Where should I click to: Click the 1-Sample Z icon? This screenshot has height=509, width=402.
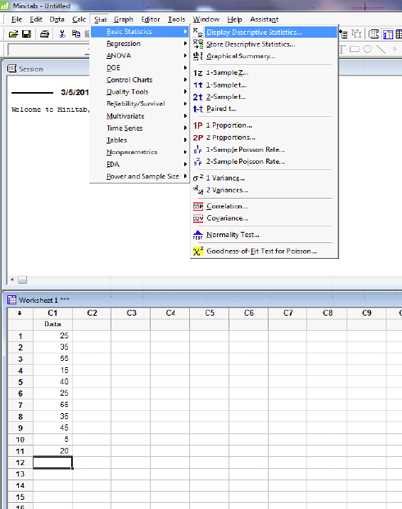198,73
